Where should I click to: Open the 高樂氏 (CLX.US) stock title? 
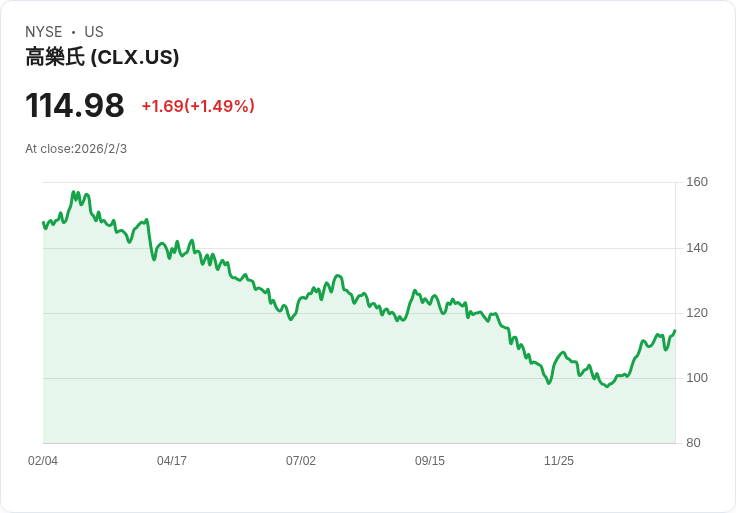(102, 57)
